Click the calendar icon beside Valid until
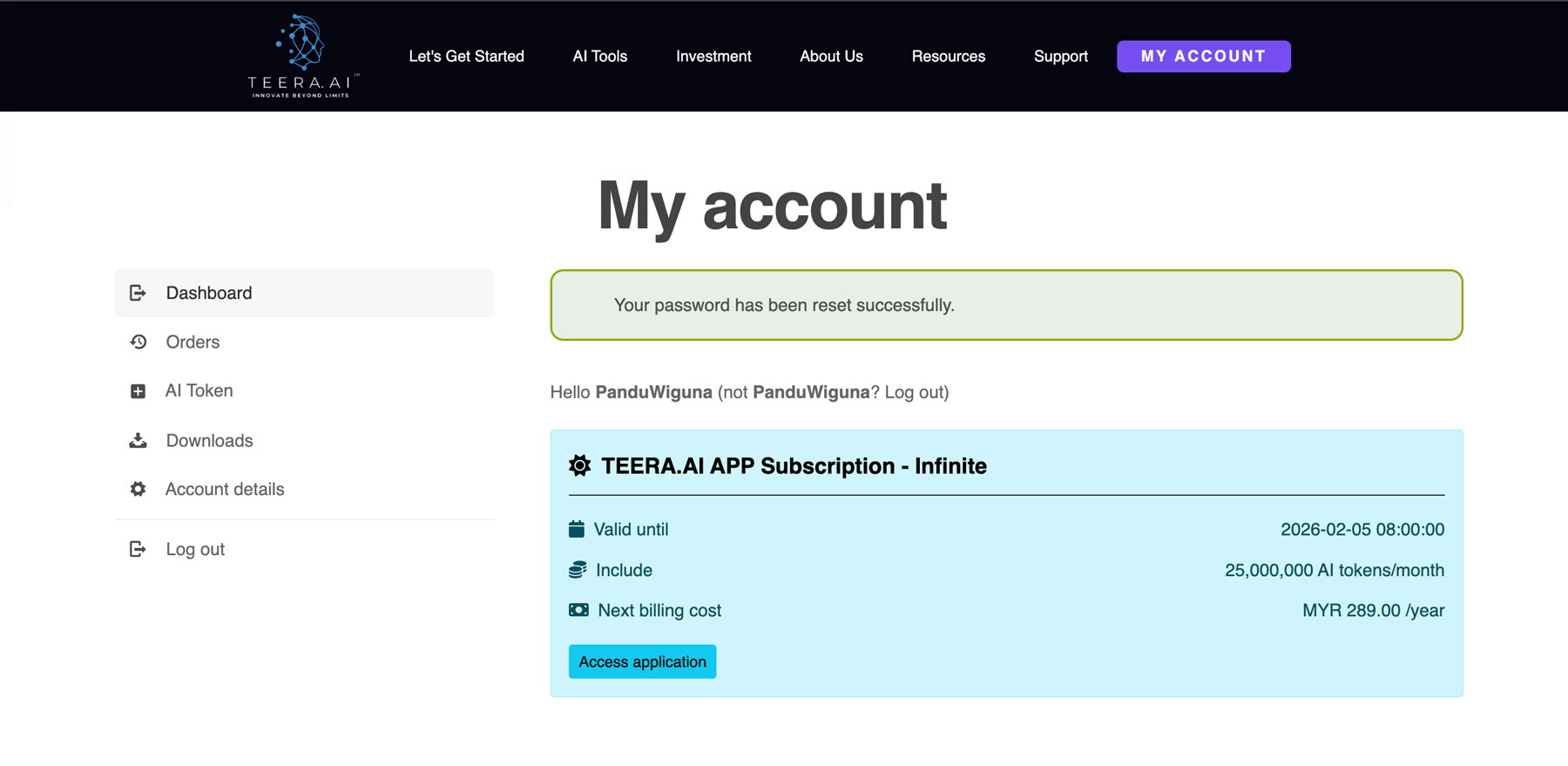This screenshot has height=766, width=1568. coord(577,529)
